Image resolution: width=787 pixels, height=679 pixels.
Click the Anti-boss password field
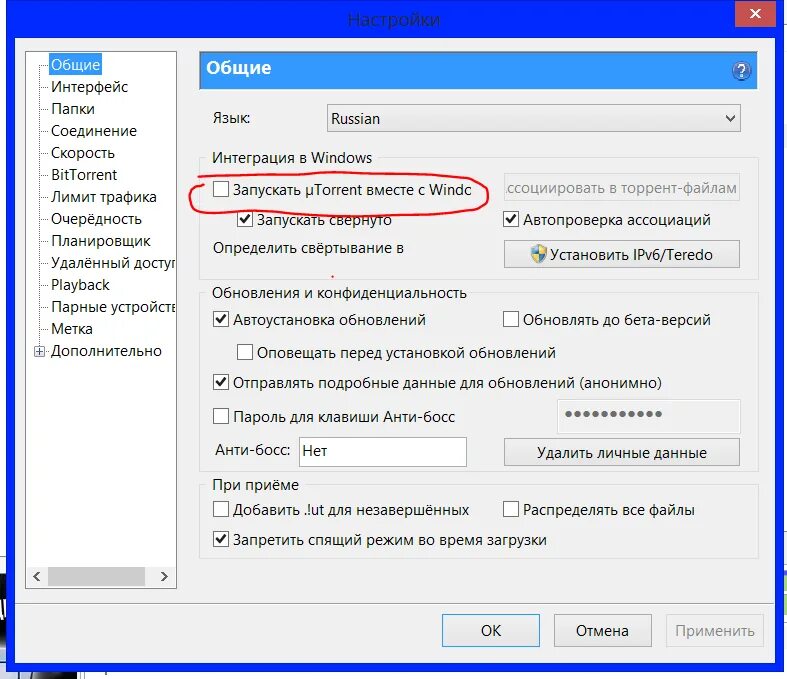click(648, 416)
